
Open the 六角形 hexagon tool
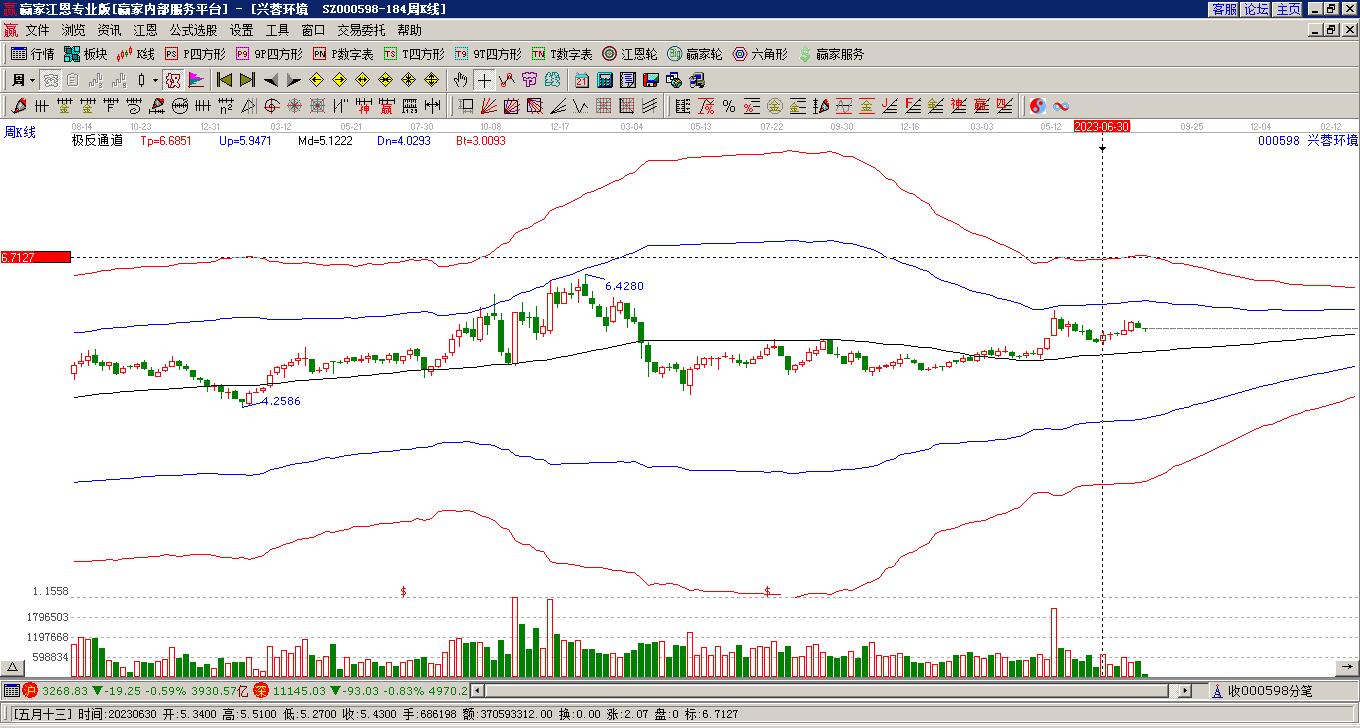point(760,54)
